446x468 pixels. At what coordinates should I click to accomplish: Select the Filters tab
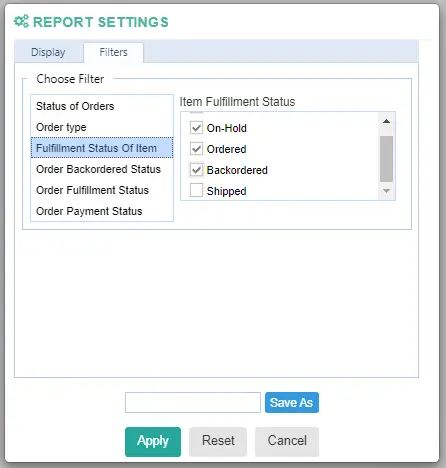point(113,52)
